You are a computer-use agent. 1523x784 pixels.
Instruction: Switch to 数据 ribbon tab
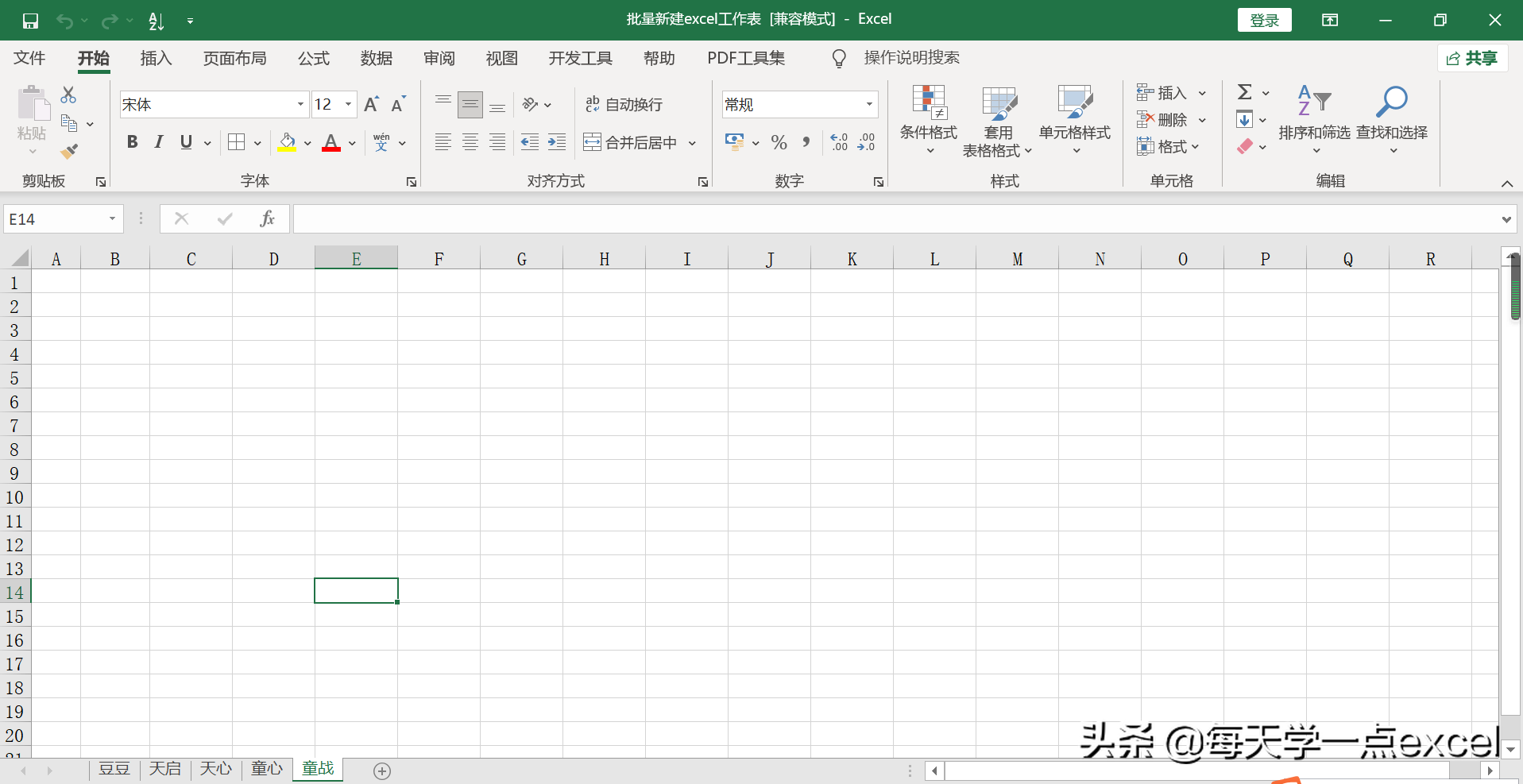pyautogui.click(x=376, y=58)
